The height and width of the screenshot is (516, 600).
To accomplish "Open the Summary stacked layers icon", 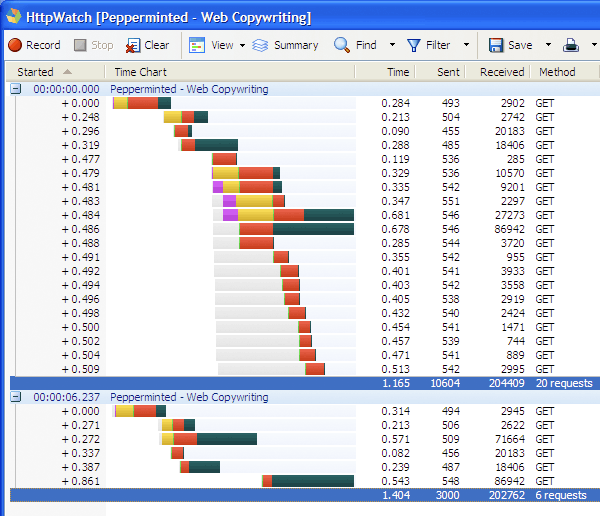I will point(260,45).
